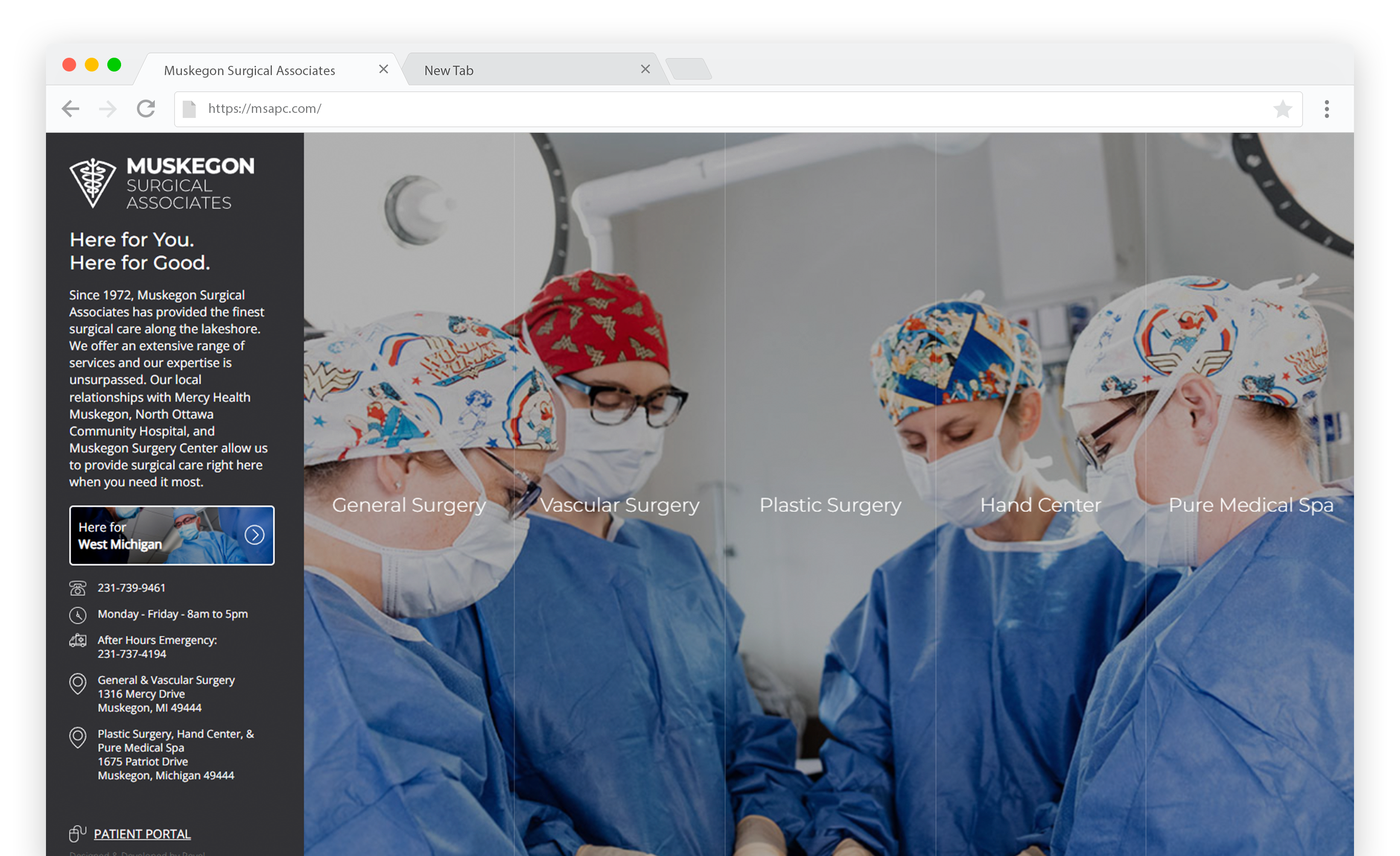Click the clock icon beside office hours

click(78, 614)
